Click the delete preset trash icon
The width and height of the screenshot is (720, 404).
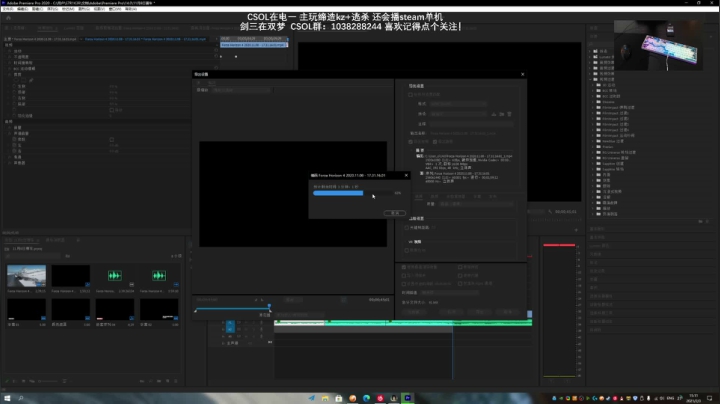(x=509, y=114)
